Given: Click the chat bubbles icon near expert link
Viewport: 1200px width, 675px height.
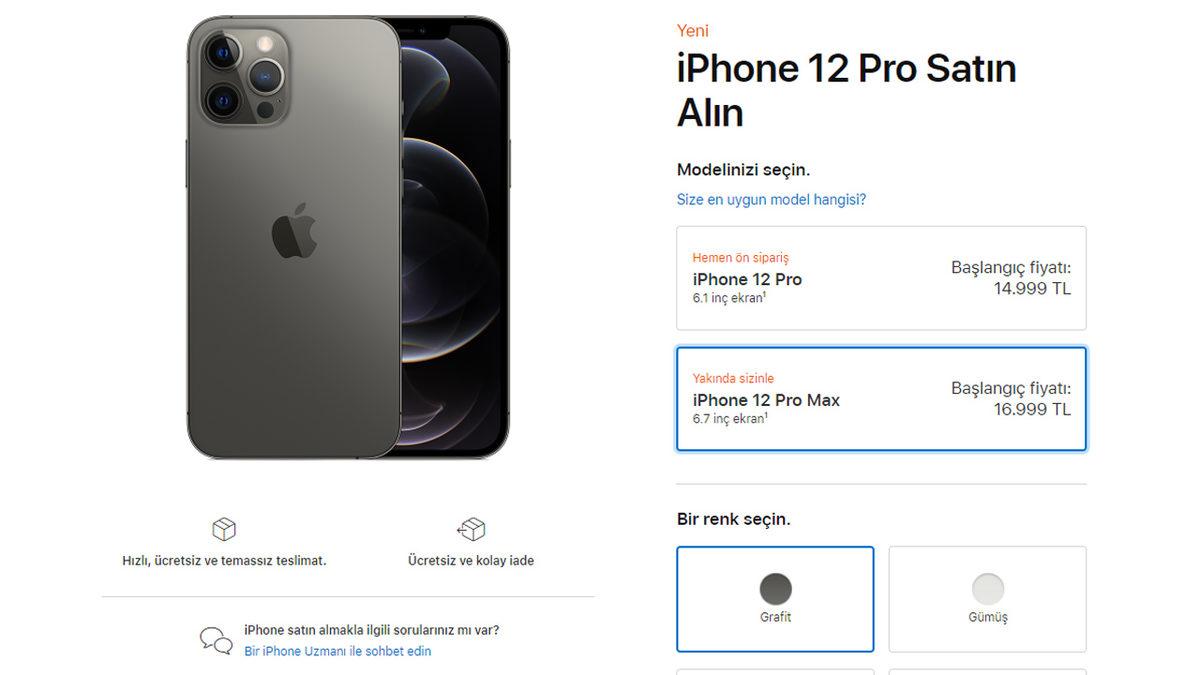Looking at the screenshot, I should [215, 639].
